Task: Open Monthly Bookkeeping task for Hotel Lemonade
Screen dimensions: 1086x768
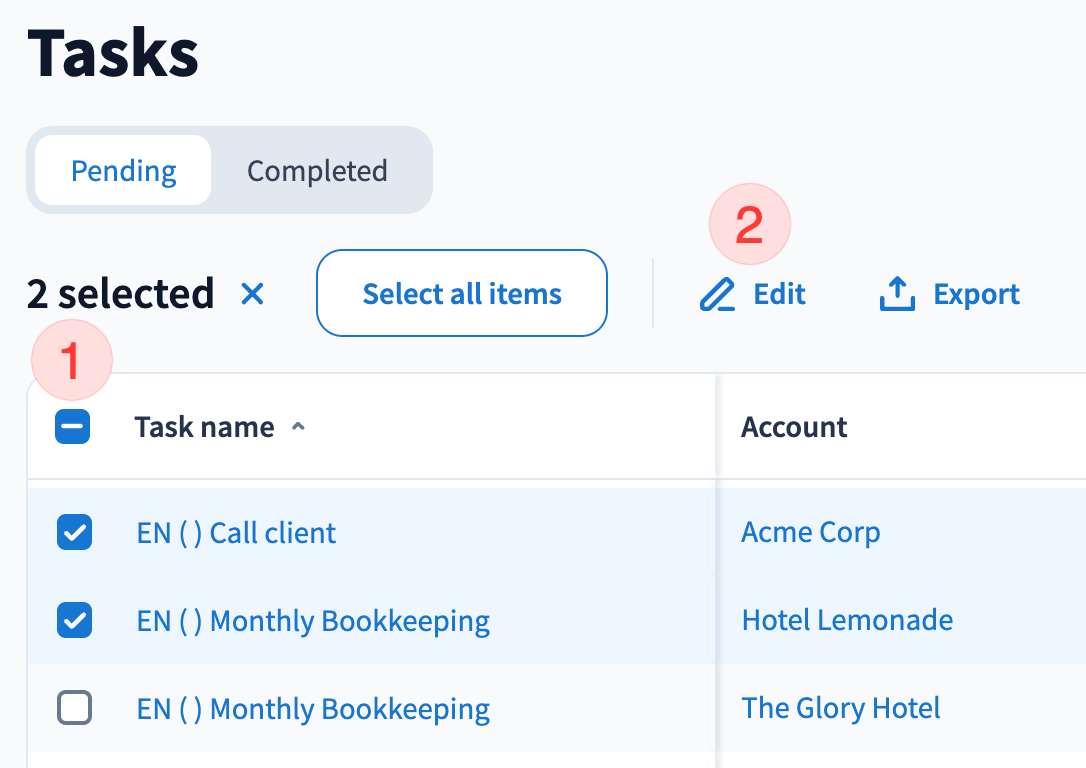Action: click(x=313, y=621)
